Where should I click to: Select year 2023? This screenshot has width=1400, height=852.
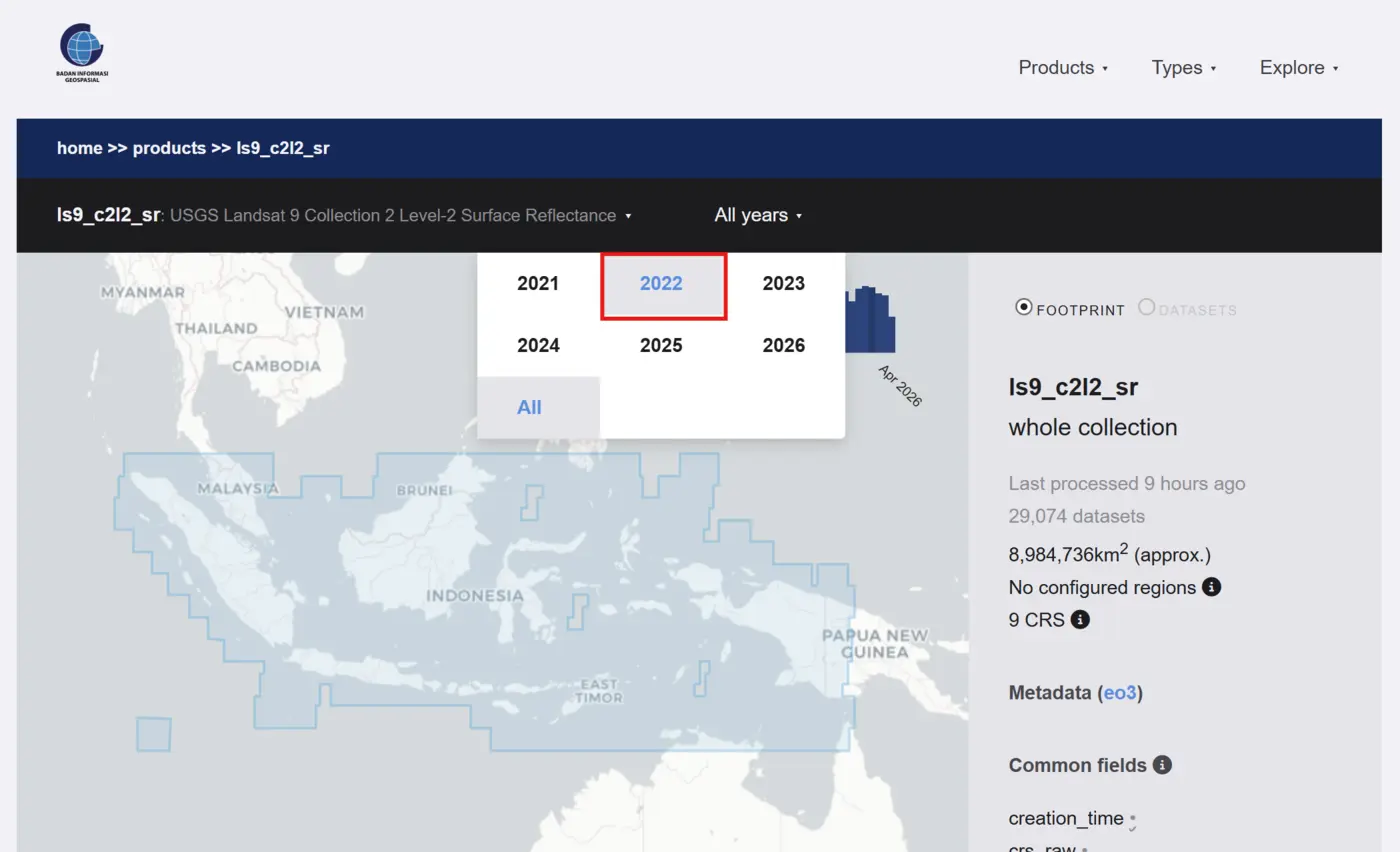click(x=784, y=284)
